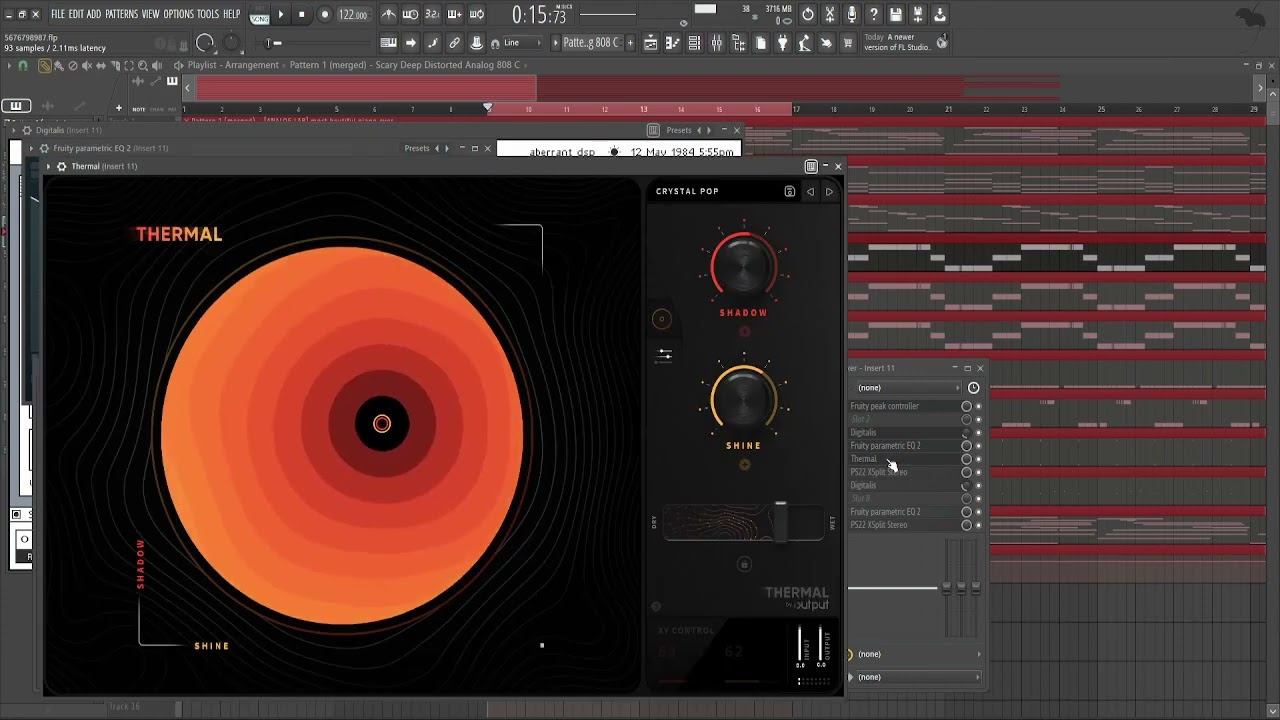Open the plugin picker plug icon
Viewport: 1280px width, 720px height.
[x=782, y=43]
